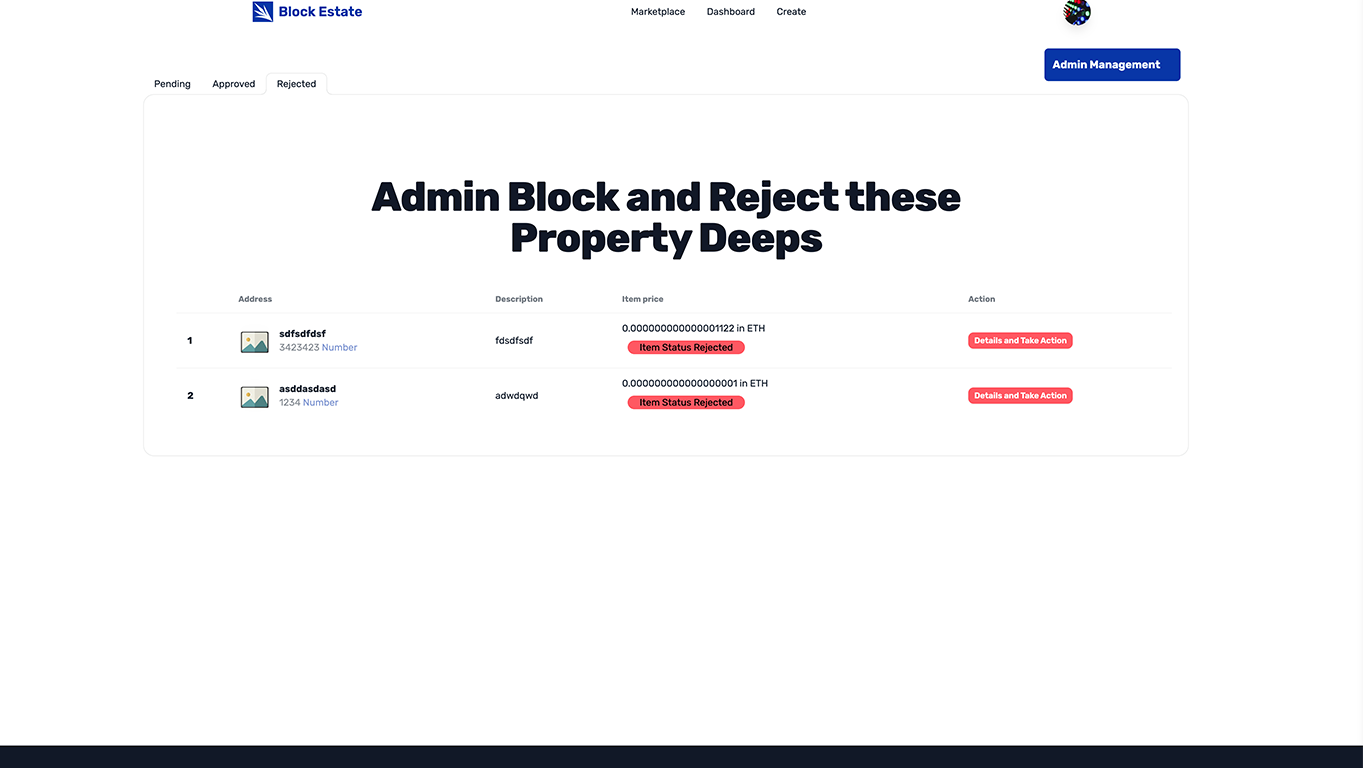The image size is (1366, 768).
Task: Click the Block Estate logo icon
Action: (x=262, y=11)
